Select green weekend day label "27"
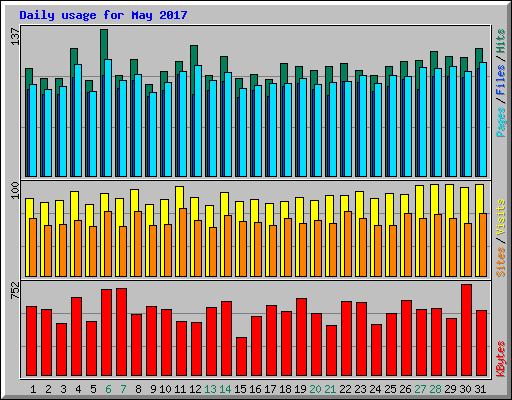This screenshot has width=512, height=400. point(420,389)
